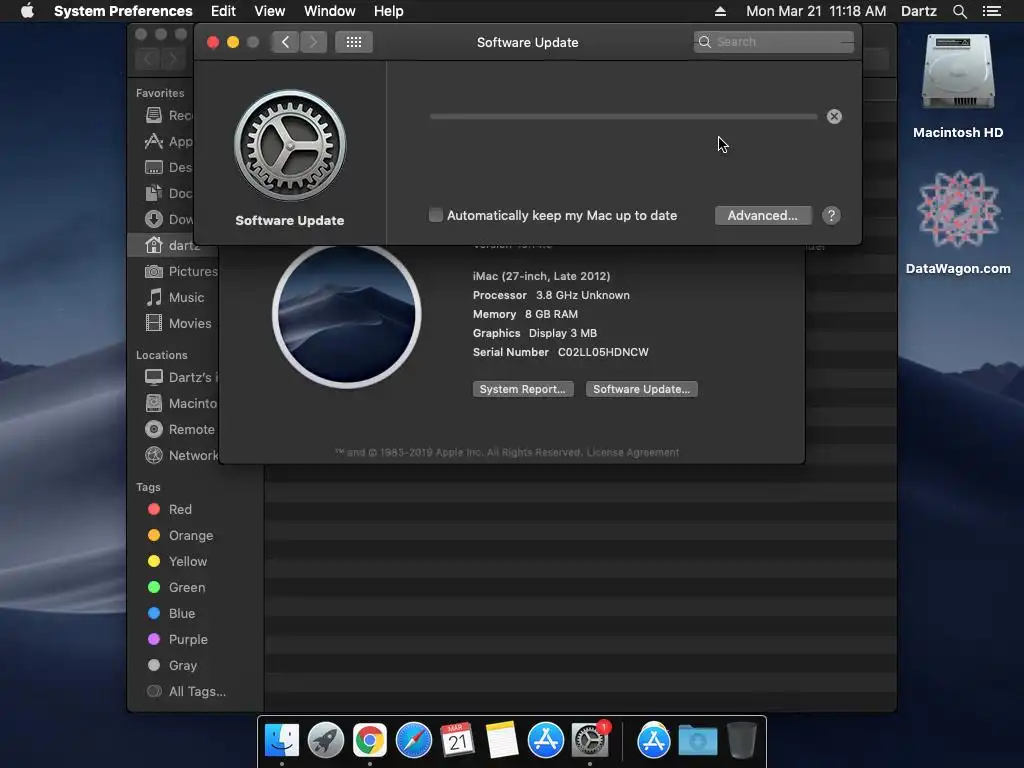Open Network in Finder sidebar
Screen dimensions: 1024x768
coord(181,456)
